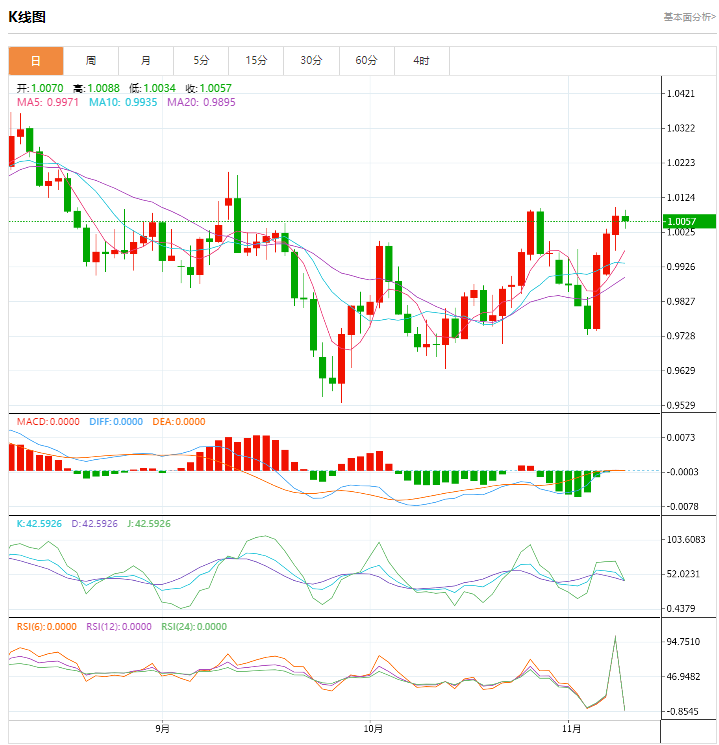The height and width of the screenshot is (745, 719).
Task: Click the RSI(6):0.0000 label
Action: pos(47,627)
